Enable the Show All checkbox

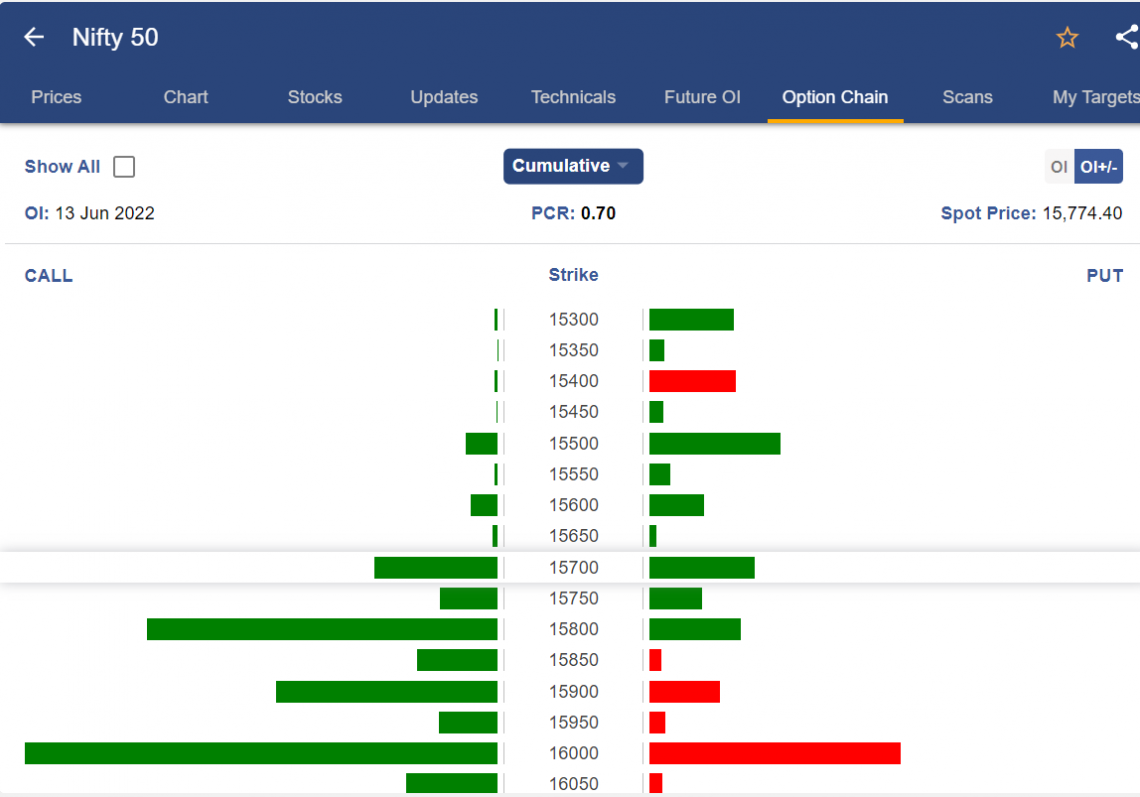point(123,167)
